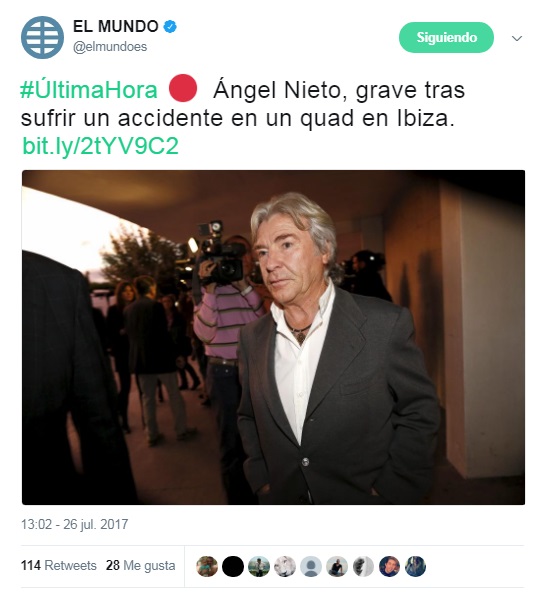Expand the tweet options chevron
Screen dimensions: 545x593
(x=517, y=38)
